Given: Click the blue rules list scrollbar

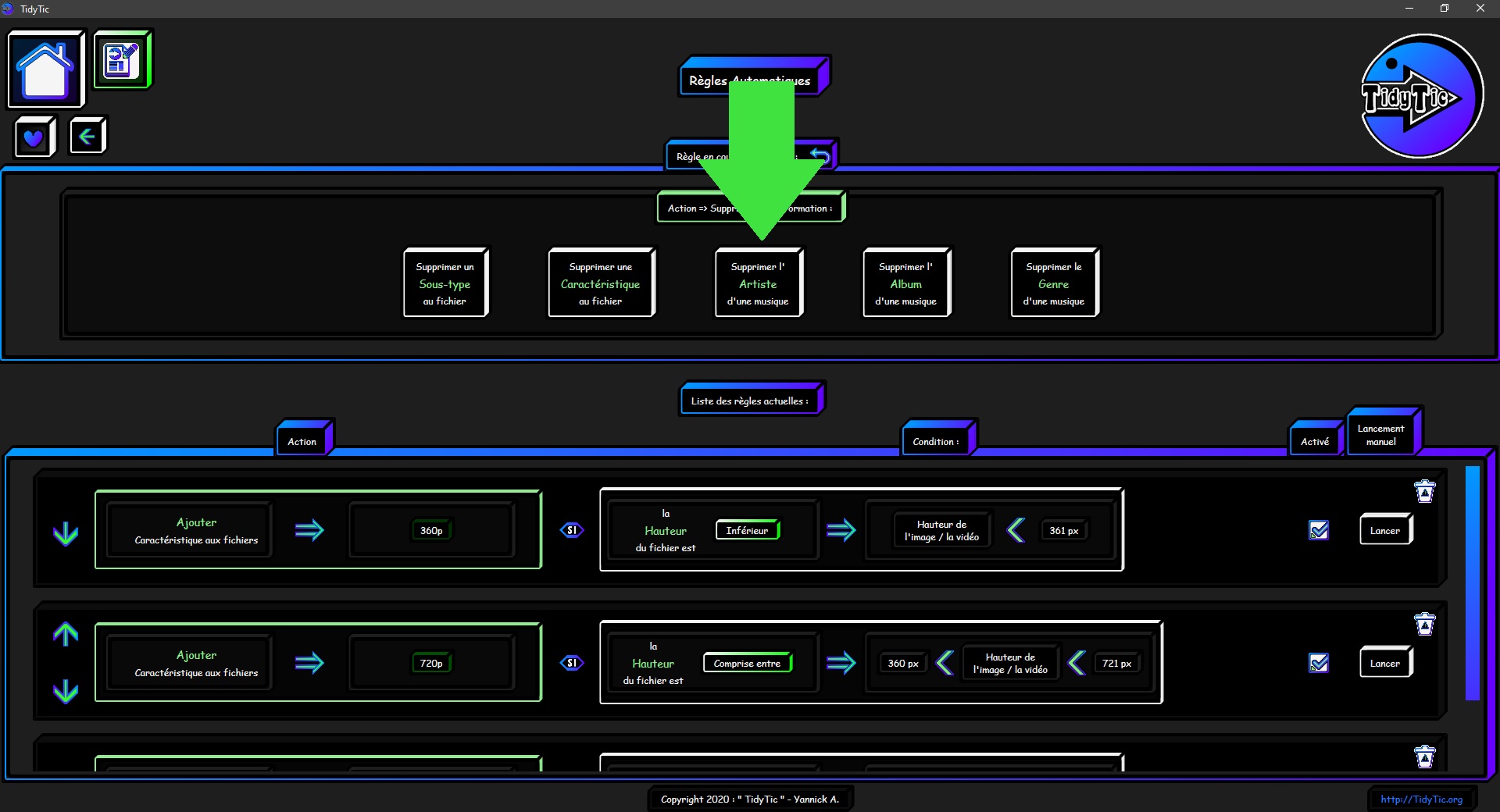Looking at the screenshot, I should coord(1473,583).
